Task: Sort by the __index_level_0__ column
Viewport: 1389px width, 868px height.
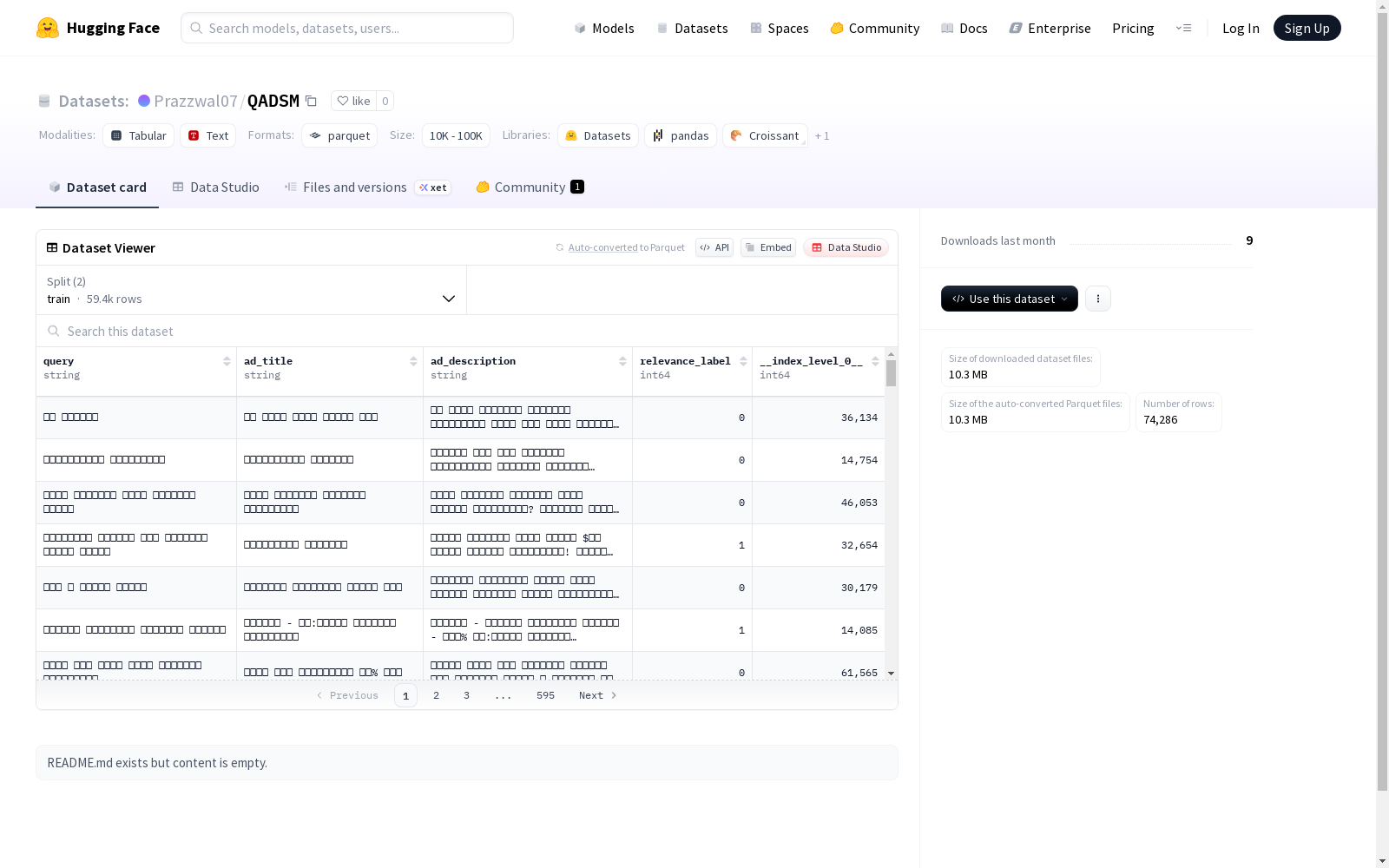Action: pyautogui.click(x=875, y=361)
